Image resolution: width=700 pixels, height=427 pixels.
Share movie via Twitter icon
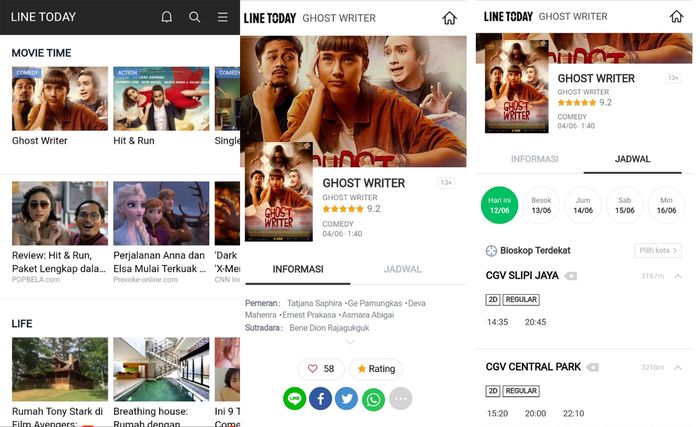tap(347, 398)
